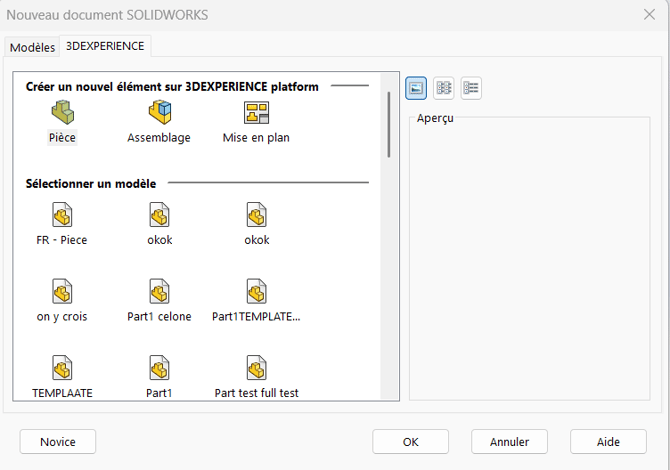The image size is (670, 470).
Task: Confirm with the OK button
Action: (x=411, y=441)
